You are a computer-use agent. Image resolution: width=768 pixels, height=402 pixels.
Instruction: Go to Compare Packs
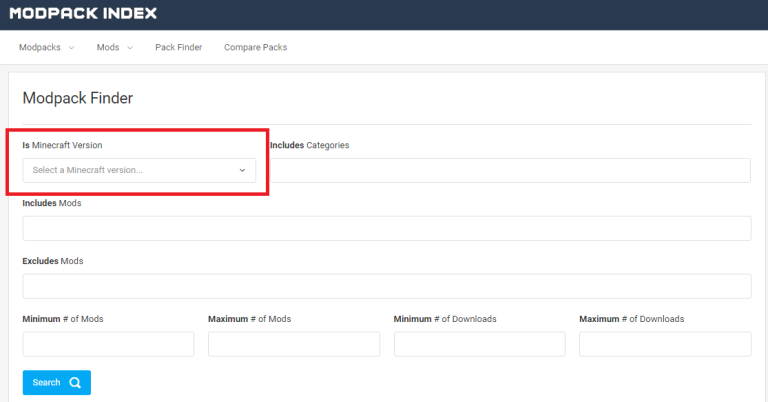coord(256,47)
